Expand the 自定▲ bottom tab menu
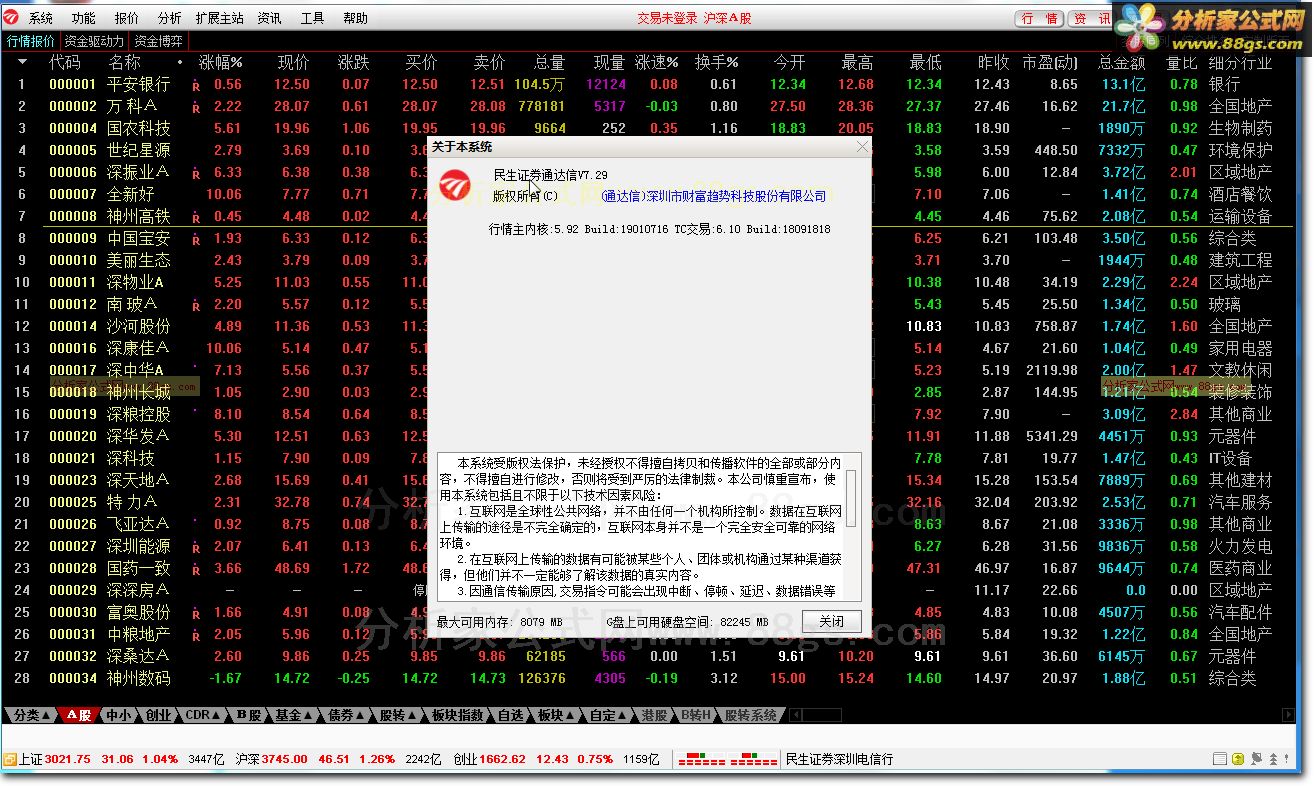This screenshot has width=1314, height=786. pyautogui.click(x=608, y=716)
